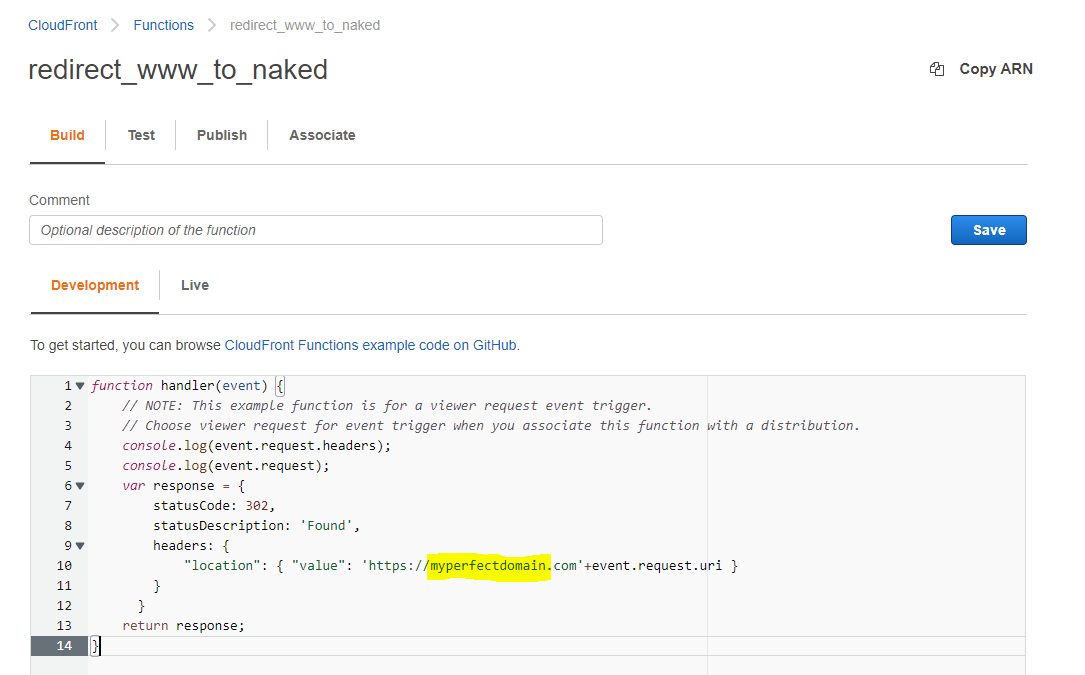Viewport: 1085px width, 675px height.
Task: Collapse the response object fold arrow on line 6
Action: pyautogui.click(x=80, y=486)
